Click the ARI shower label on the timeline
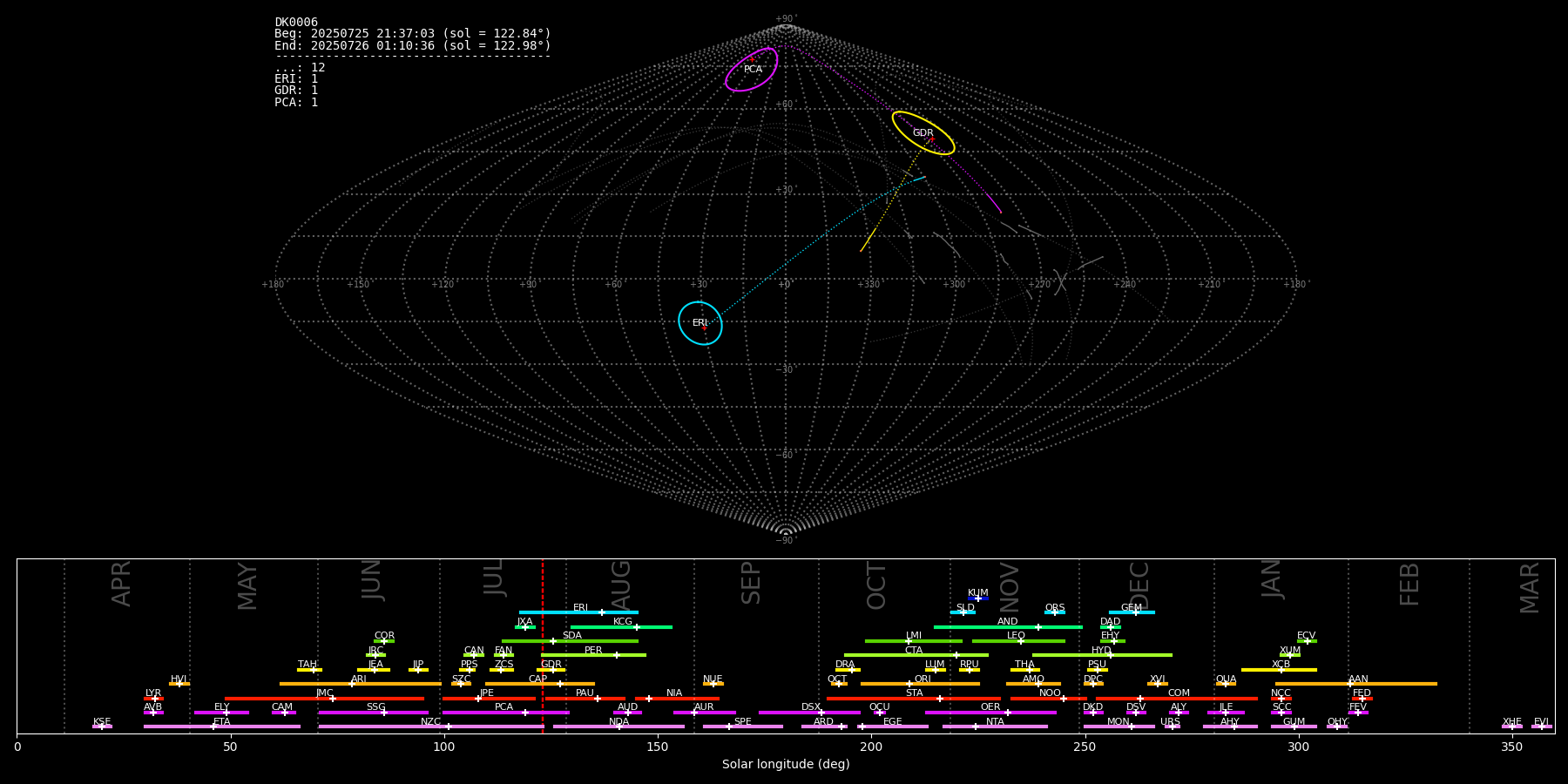The width and height of the screenshot is (1568, 784). pyautogui.click(x=359, y=679)
